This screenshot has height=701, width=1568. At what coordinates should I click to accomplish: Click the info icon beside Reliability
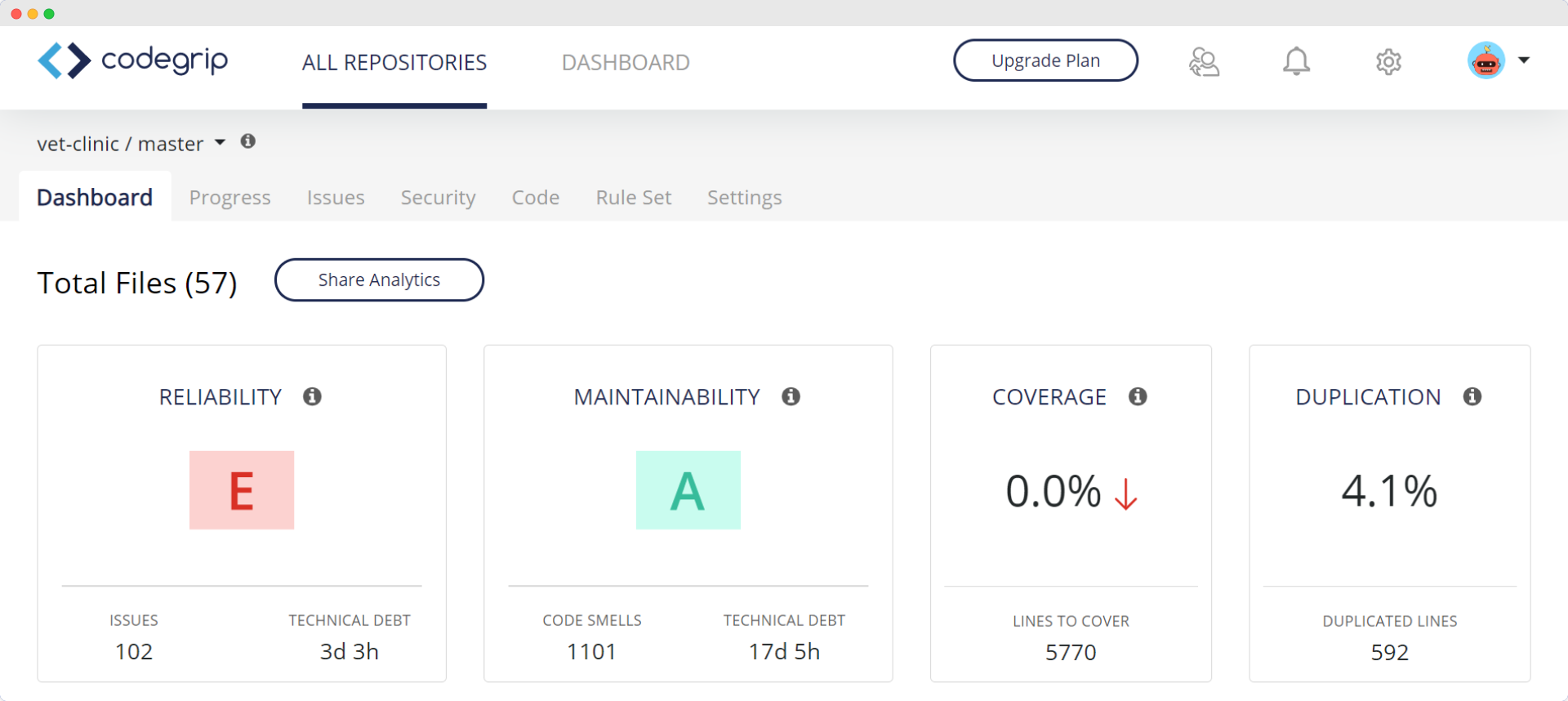tap(312, 396)
